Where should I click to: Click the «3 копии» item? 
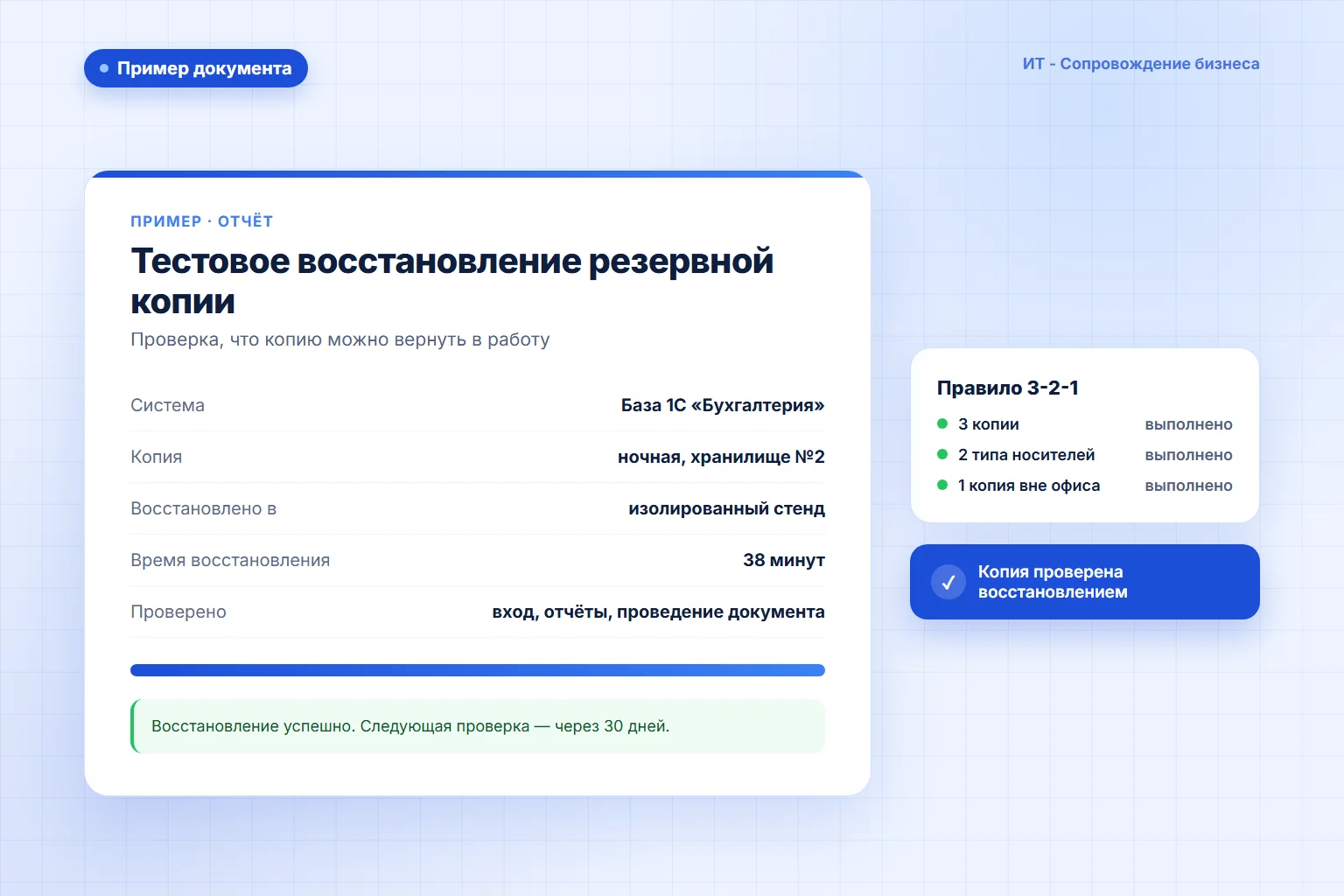click(989, 424)
